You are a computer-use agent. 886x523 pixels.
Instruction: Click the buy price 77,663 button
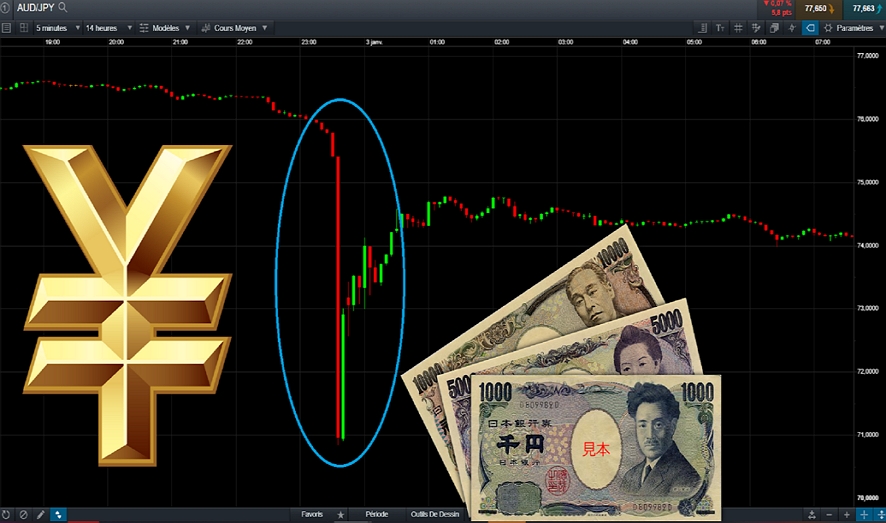[x=866, y=8]
